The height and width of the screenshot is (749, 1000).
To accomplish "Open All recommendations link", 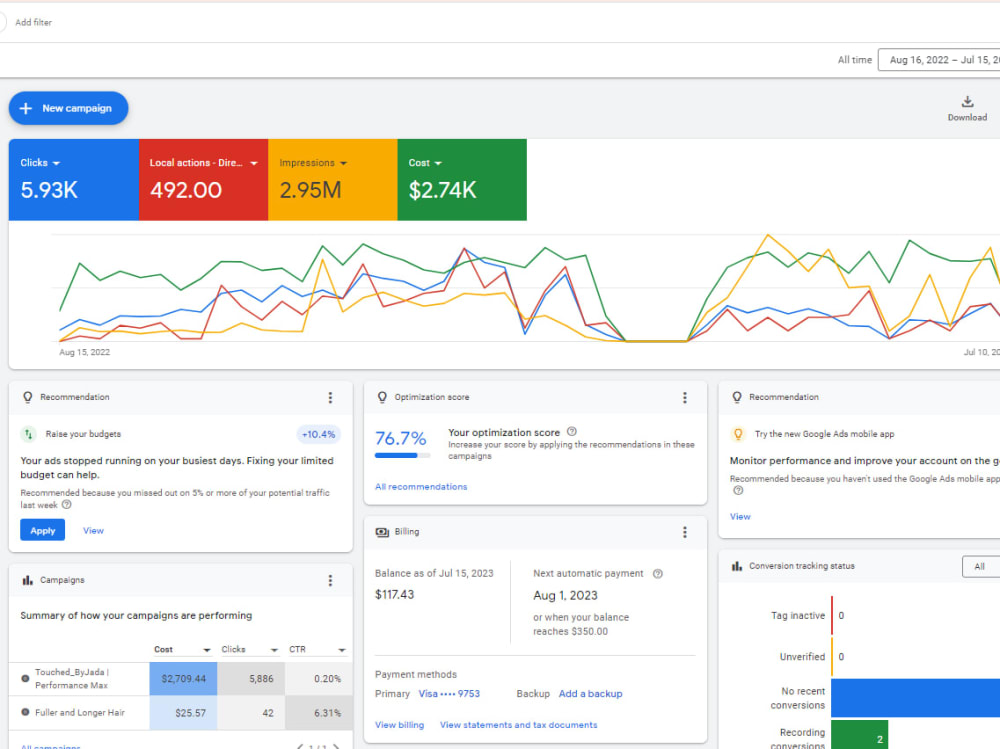I will [x=421, y=487].
